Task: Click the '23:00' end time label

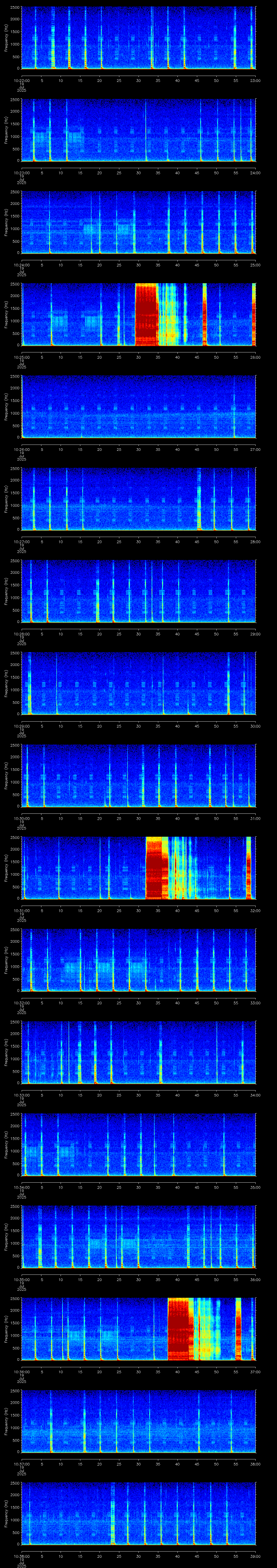Action: pyautogui.click(x=256, y=80)
